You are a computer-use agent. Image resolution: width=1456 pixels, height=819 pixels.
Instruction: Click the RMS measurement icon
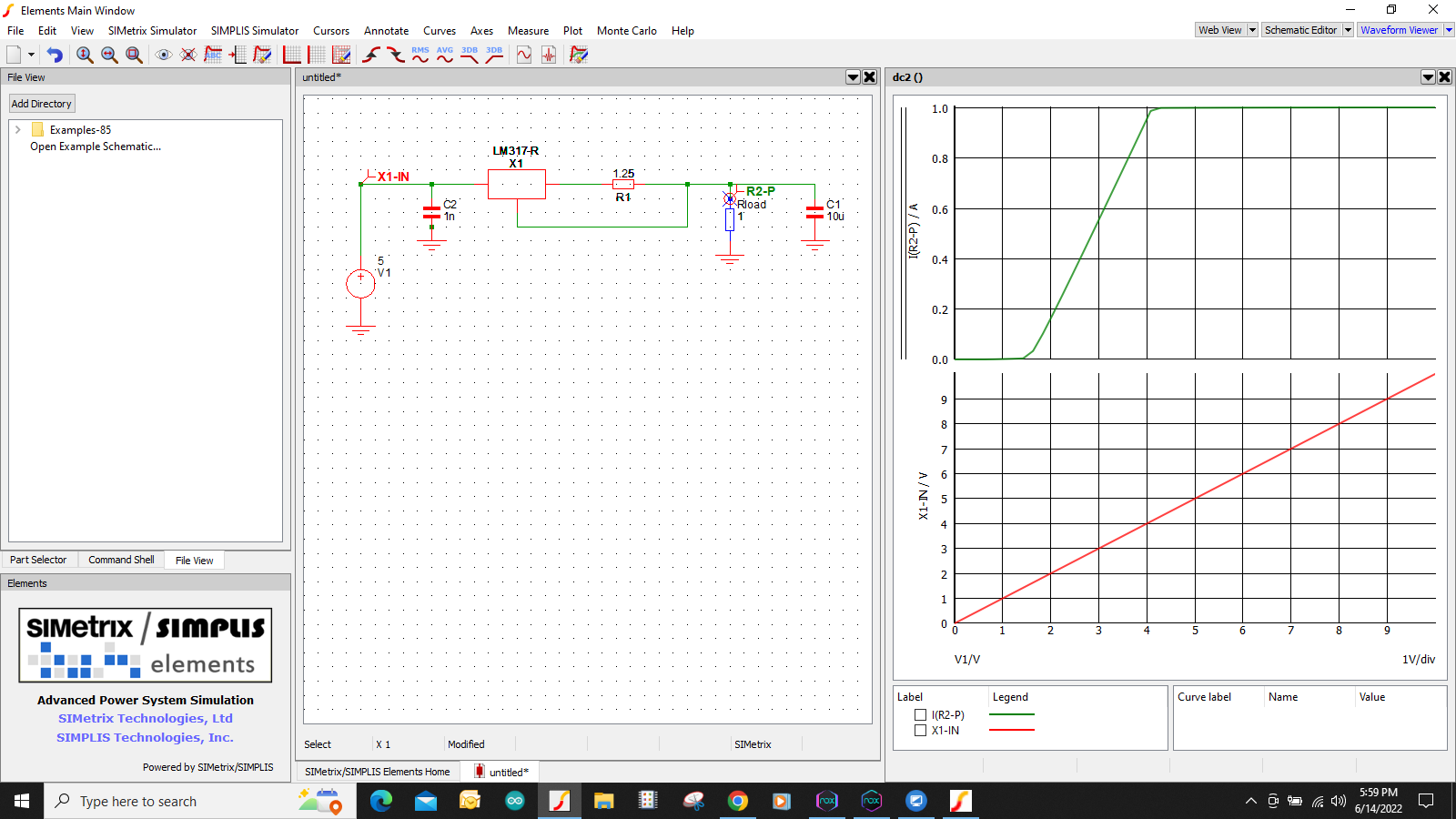[420, 55]
